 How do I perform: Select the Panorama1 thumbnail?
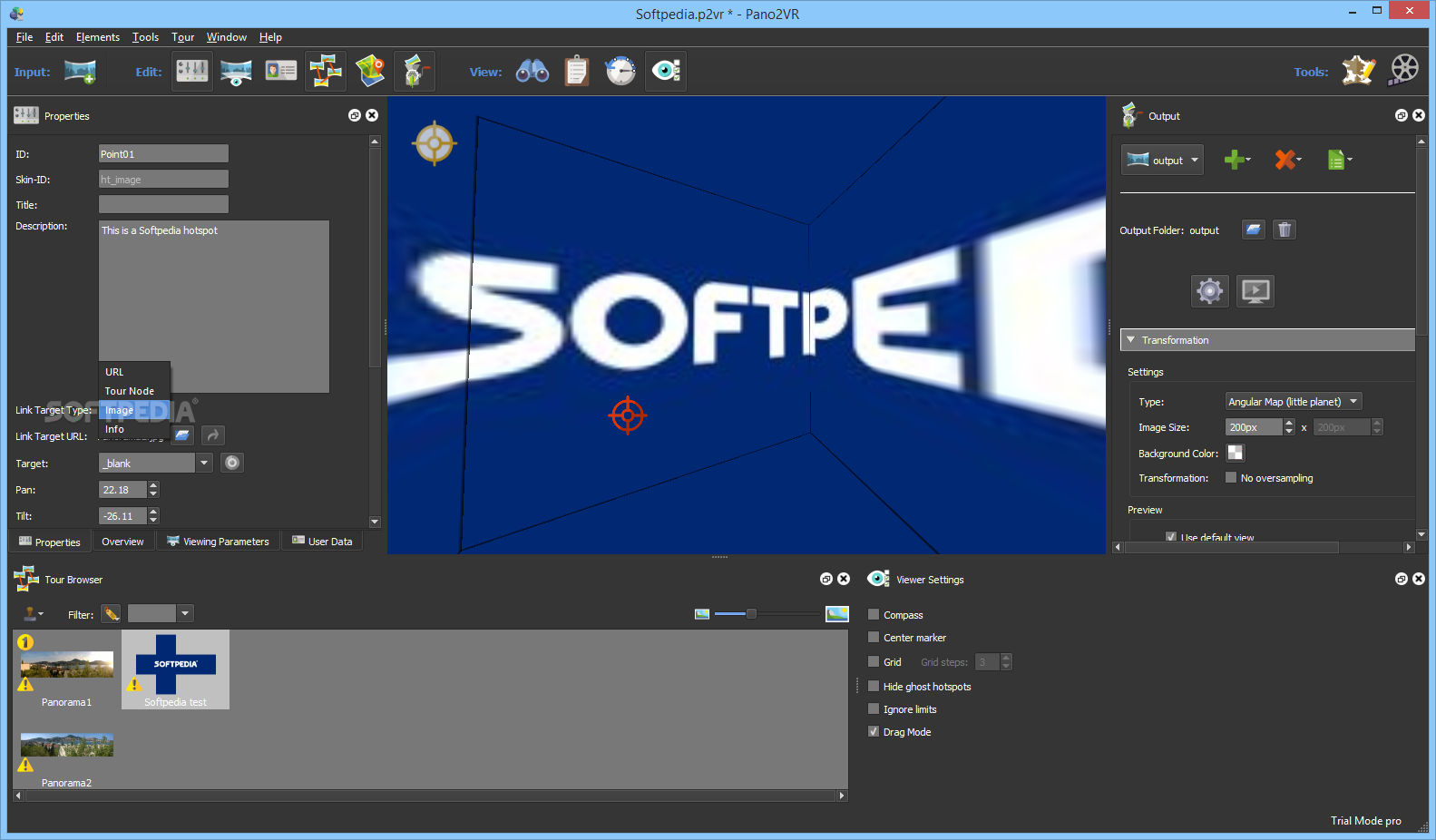(x=67, y=671)
